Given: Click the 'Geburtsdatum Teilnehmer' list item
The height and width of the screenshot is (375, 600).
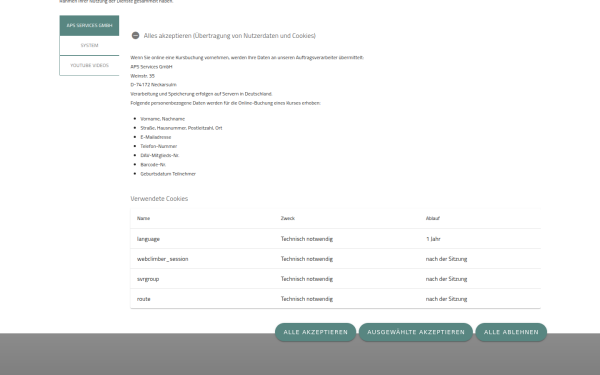Looking at the screenshot, I should [x=168, y=174].
